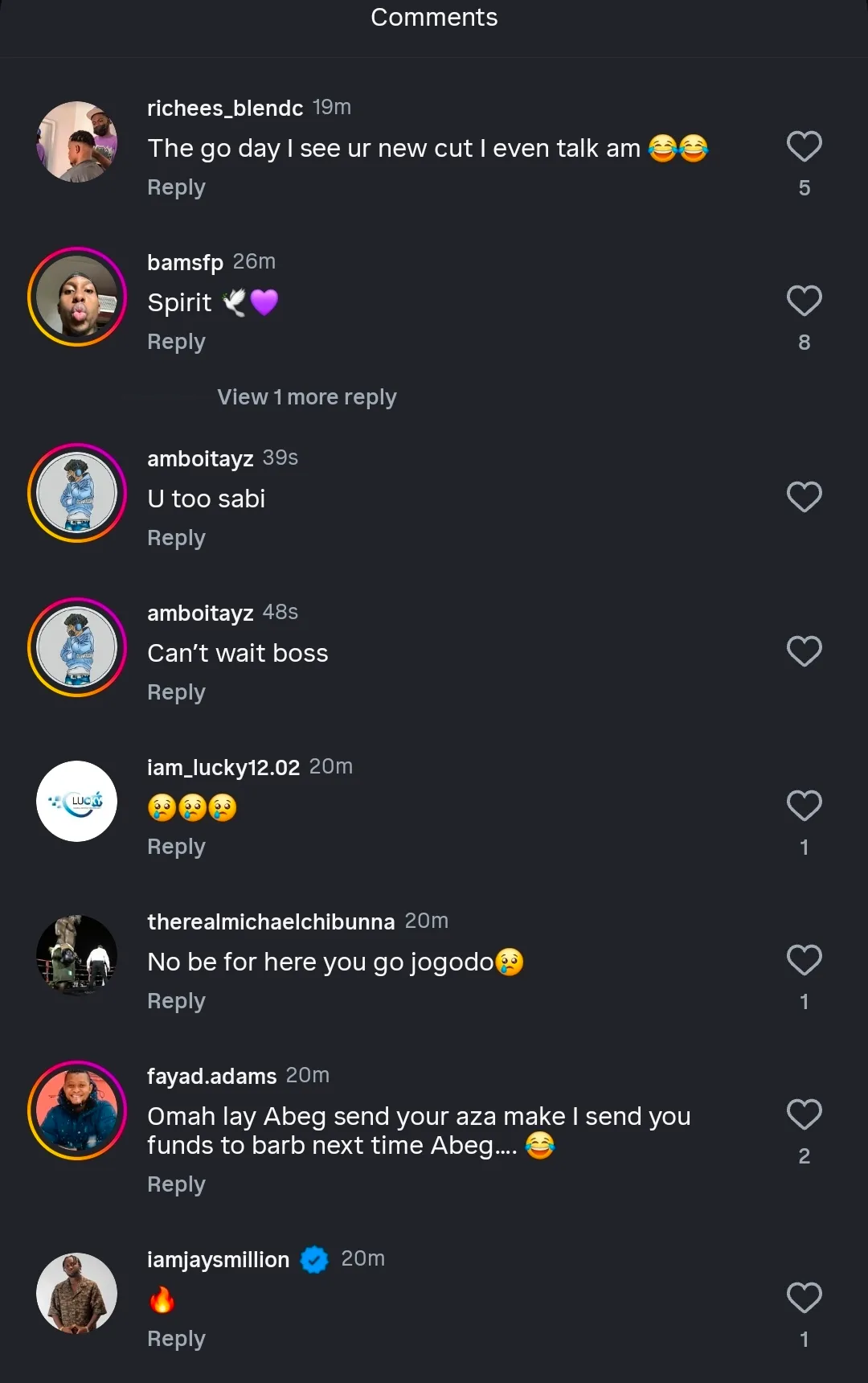Tap heart on 'Can't wait boss' comment
Image resolution: width=868 pixels, height=1383 pixels.
click(804, 652)
